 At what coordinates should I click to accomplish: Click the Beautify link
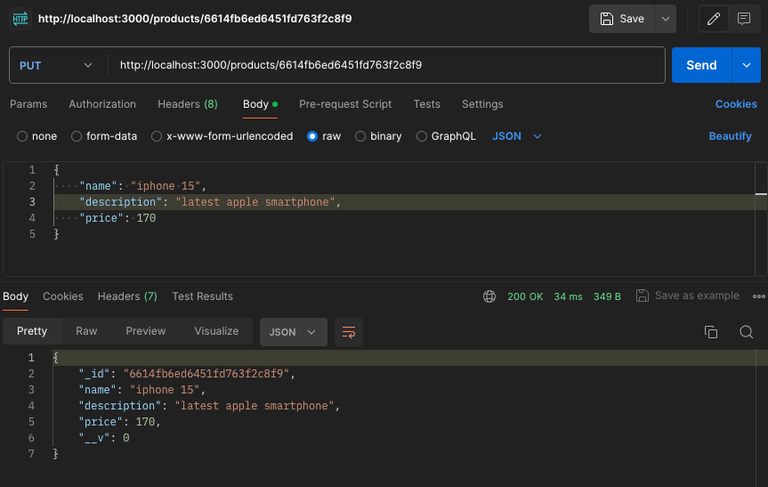(730, 136)
